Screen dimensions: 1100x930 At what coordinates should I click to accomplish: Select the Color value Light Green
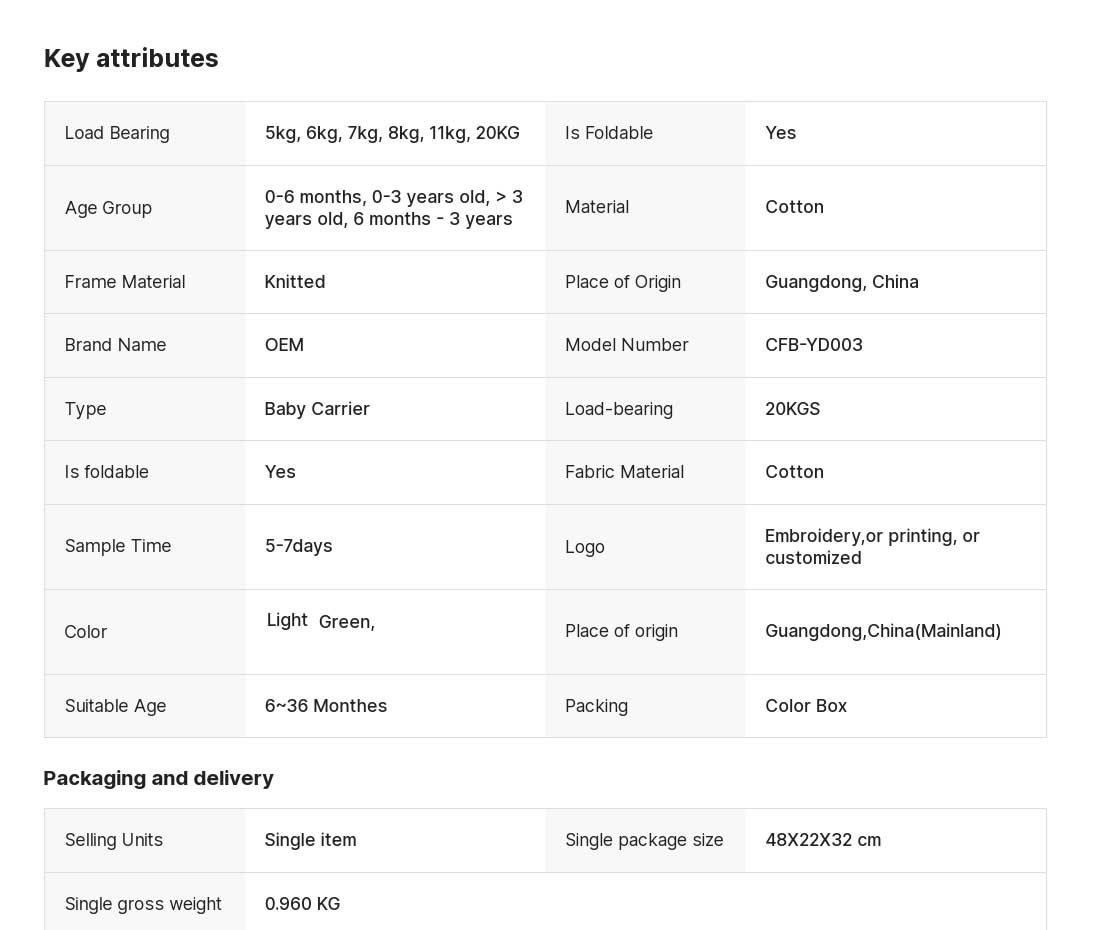click(321, 621)
